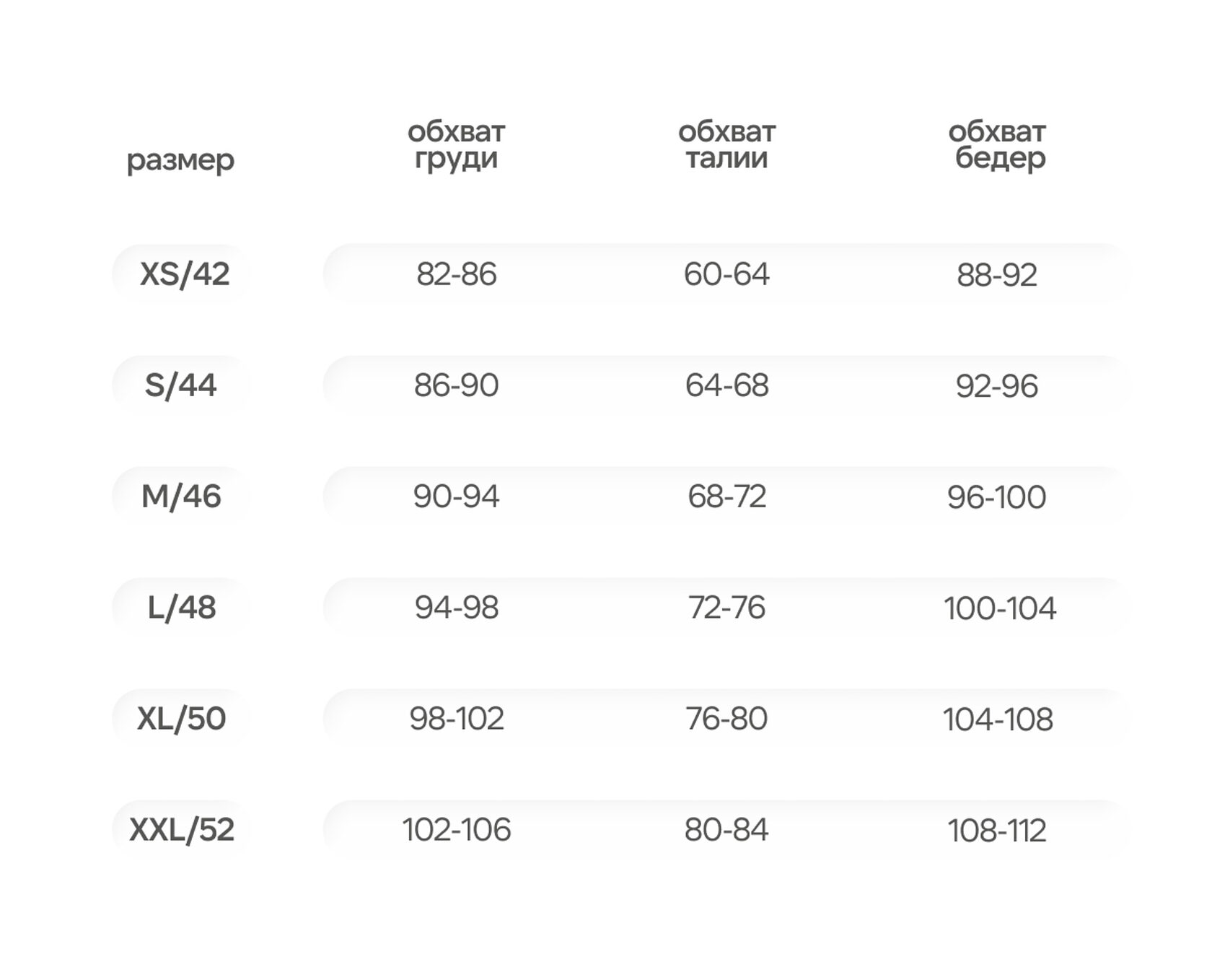Select hip value 108-112 in XXL row
Screen dimensions: 1212x980
tap(996, 831)
